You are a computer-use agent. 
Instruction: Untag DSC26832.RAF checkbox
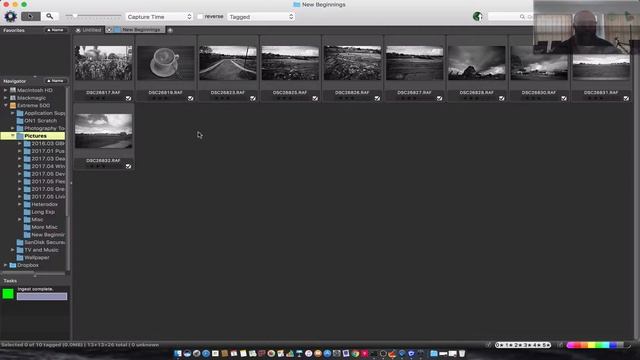pos(129,167)
